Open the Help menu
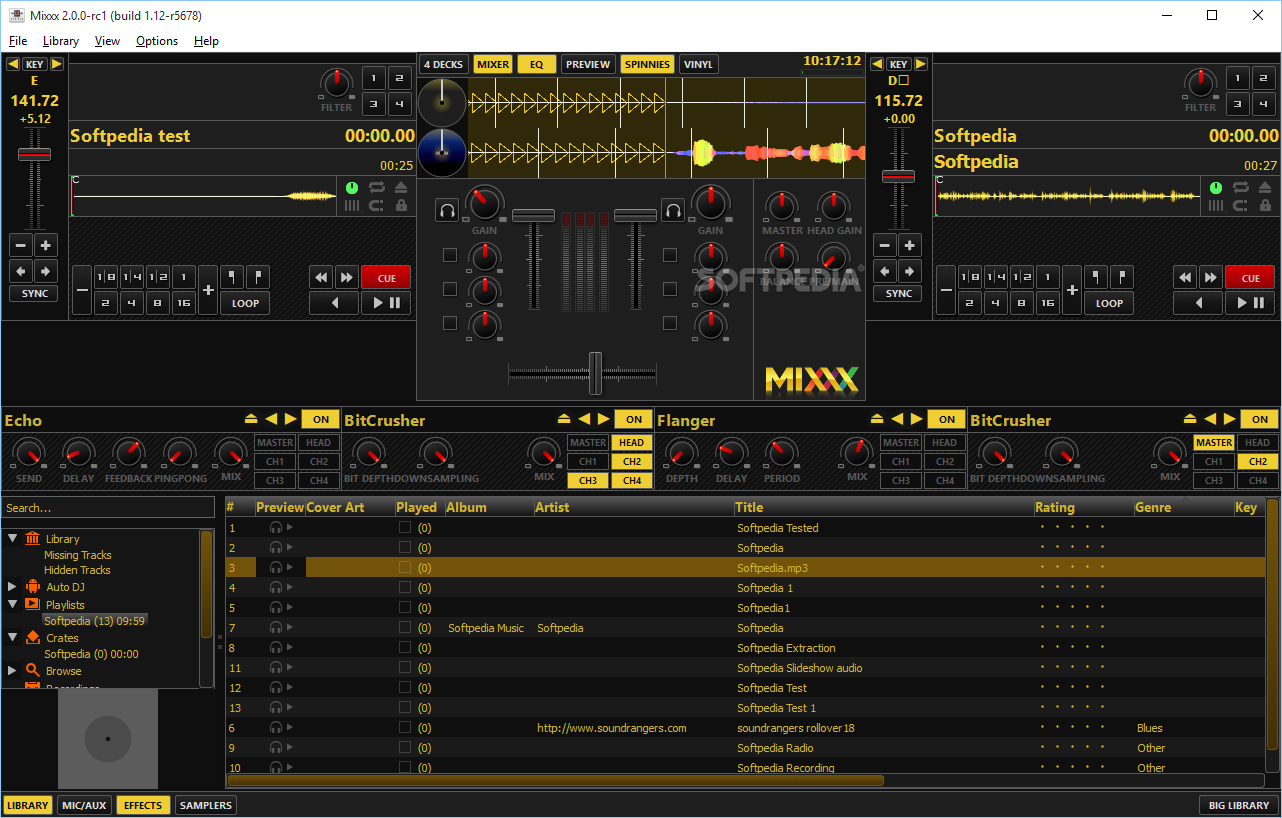Image resolution: width=1282 pixels, height=818 pixels. pyautogui.click(x=206, y=41)
